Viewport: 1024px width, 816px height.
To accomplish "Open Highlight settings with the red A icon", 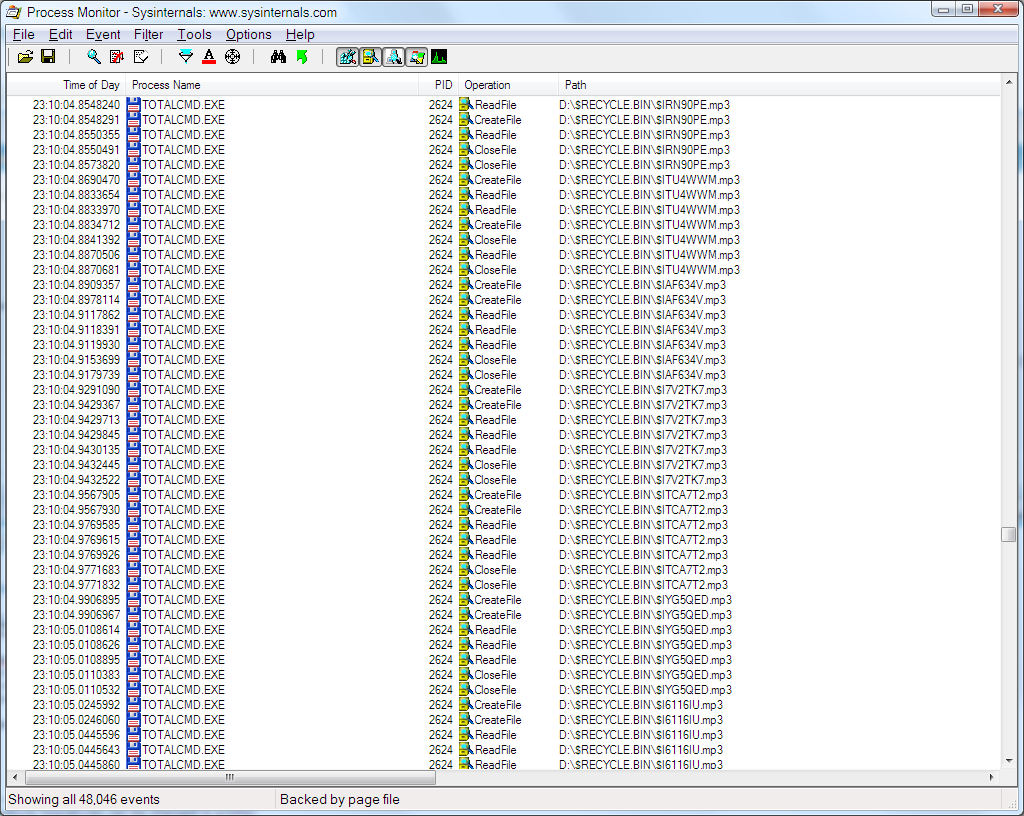I will (209, 57).
